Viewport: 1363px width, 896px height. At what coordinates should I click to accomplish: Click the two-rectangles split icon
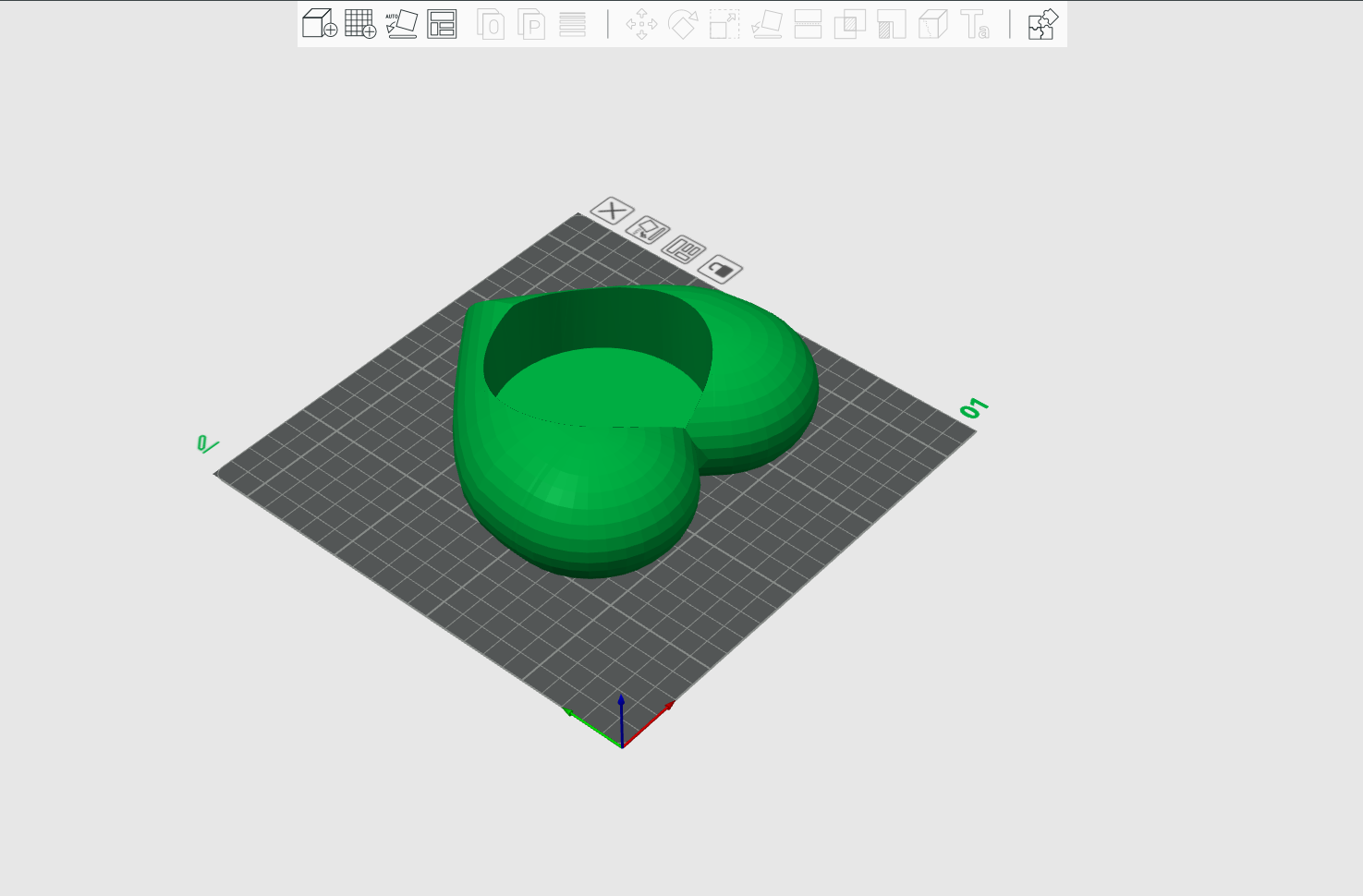pos(808,24)
